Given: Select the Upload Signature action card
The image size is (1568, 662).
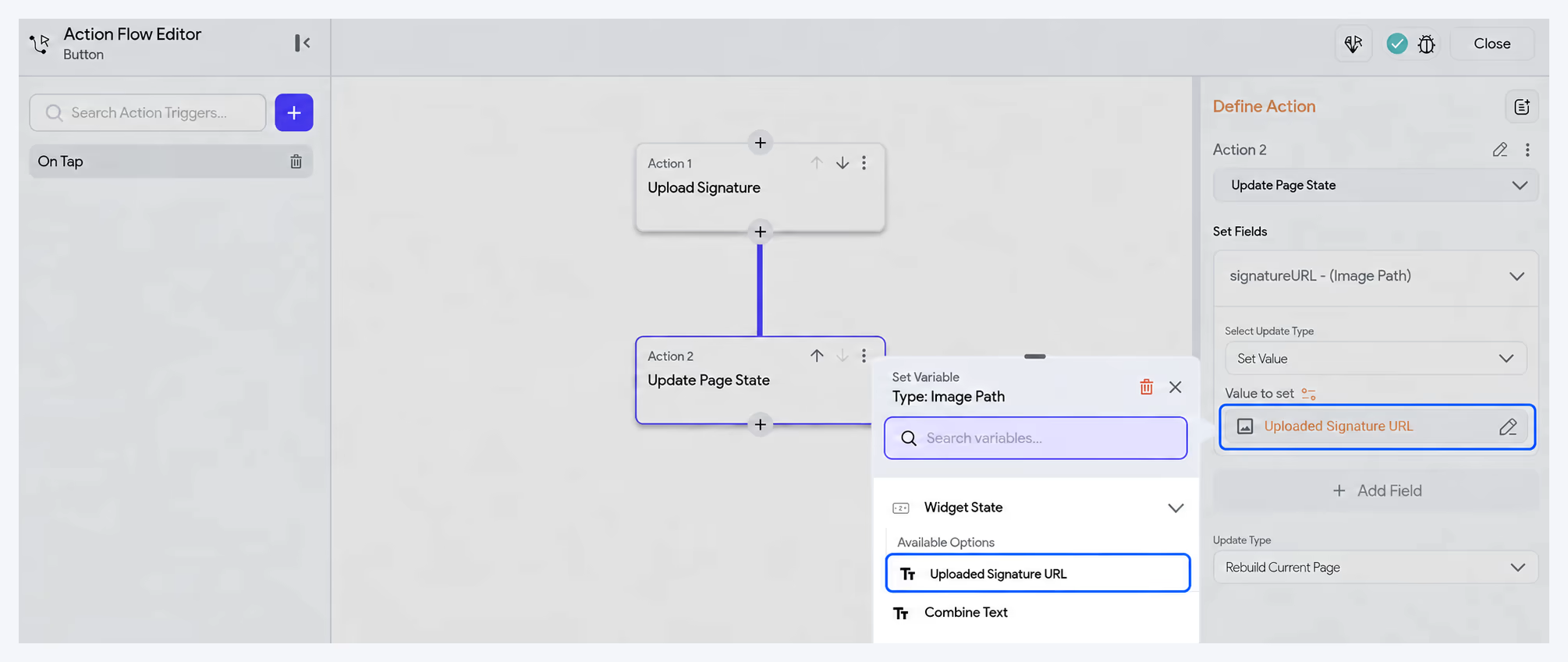Looking at the screenshot, I should pyautogui.click(x=761, y=187).
